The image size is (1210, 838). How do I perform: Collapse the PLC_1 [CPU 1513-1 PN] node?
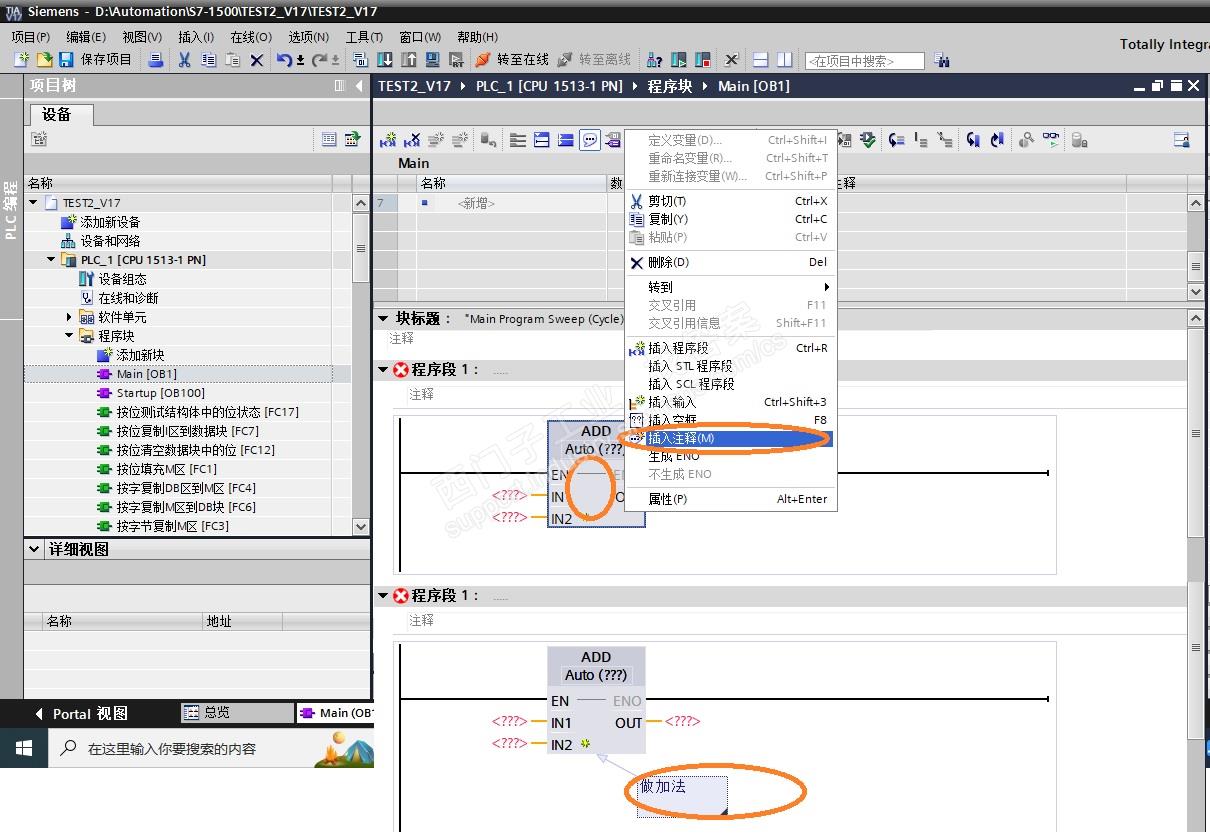tap(51, 260)
